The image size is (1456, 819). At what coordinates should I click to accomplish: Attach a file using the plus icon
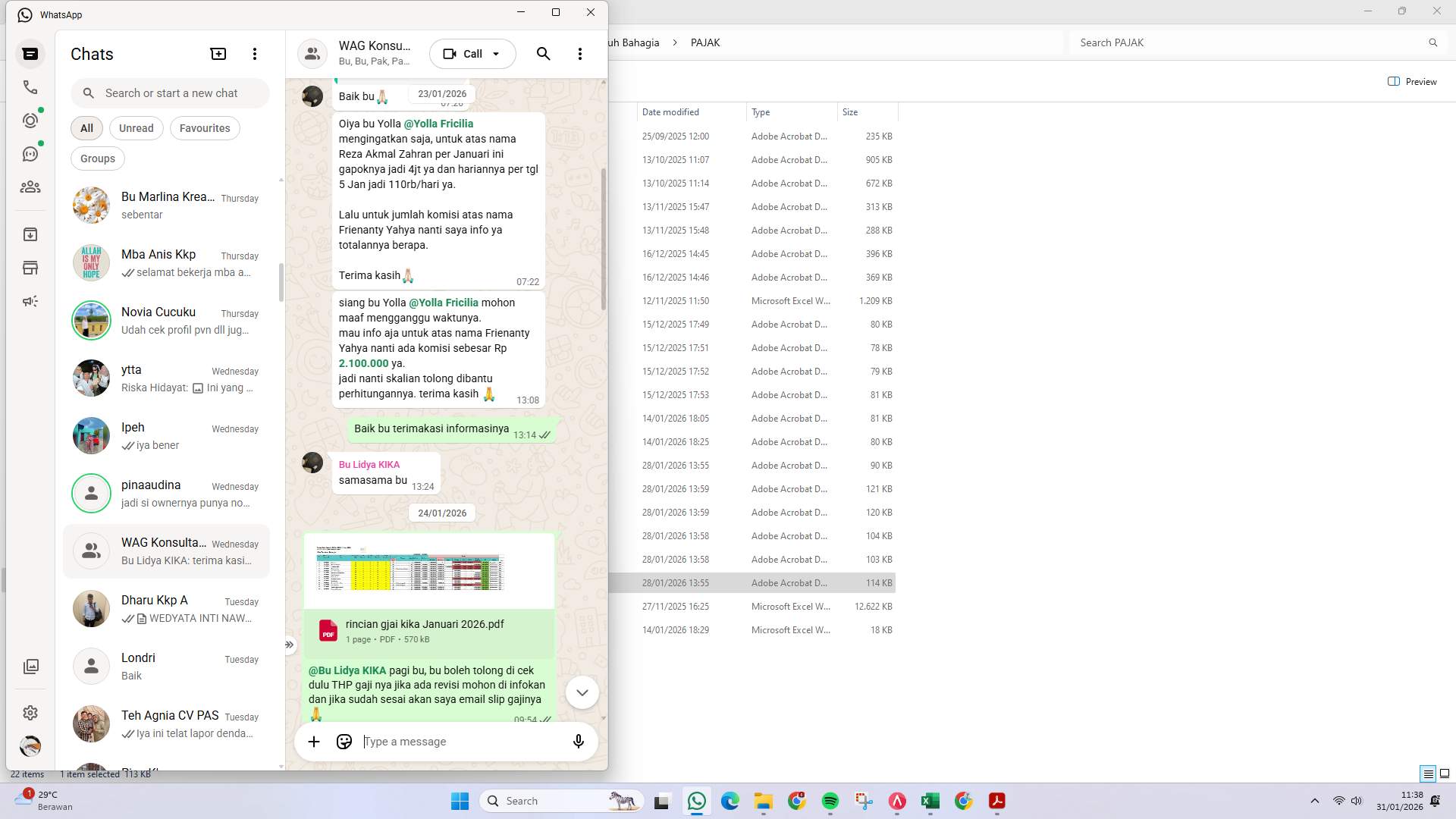314,742
